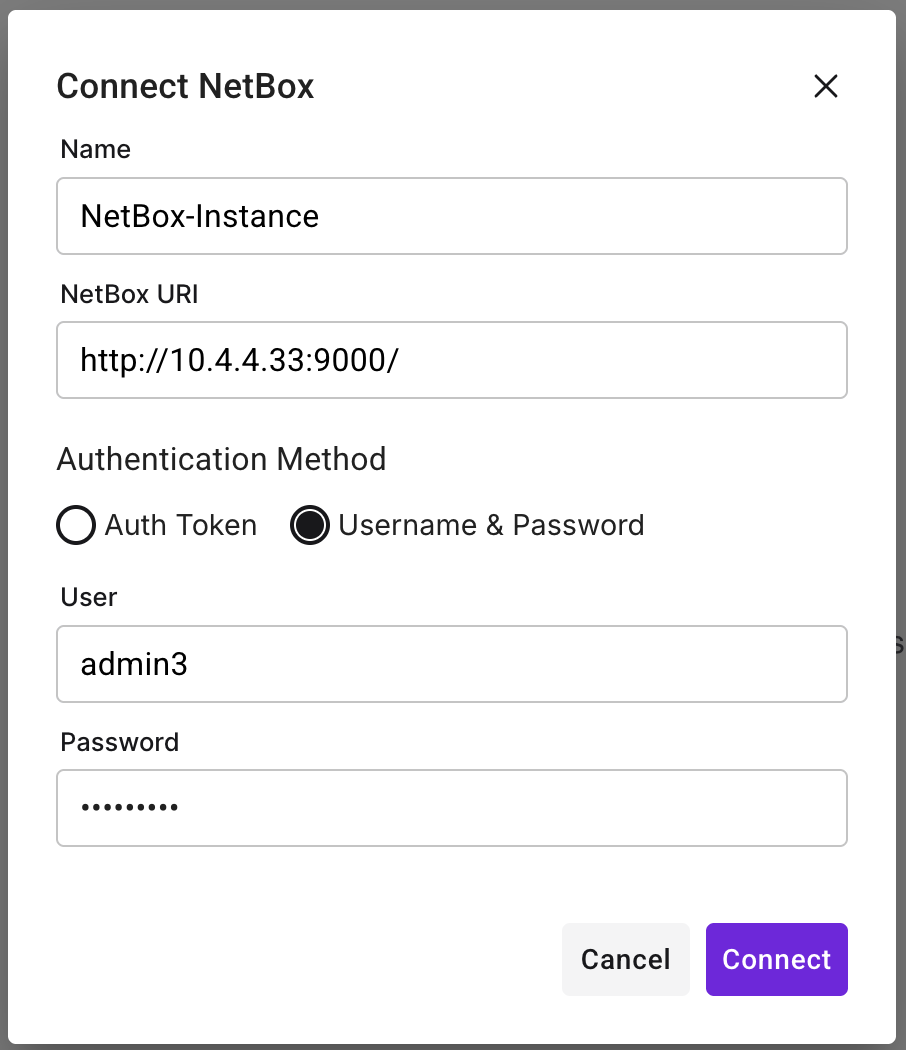The height and width of the screenshot is (1050, 906).
Task: Focus the Name field containing NetBox-Instance
Action: [x=452, y=216]
